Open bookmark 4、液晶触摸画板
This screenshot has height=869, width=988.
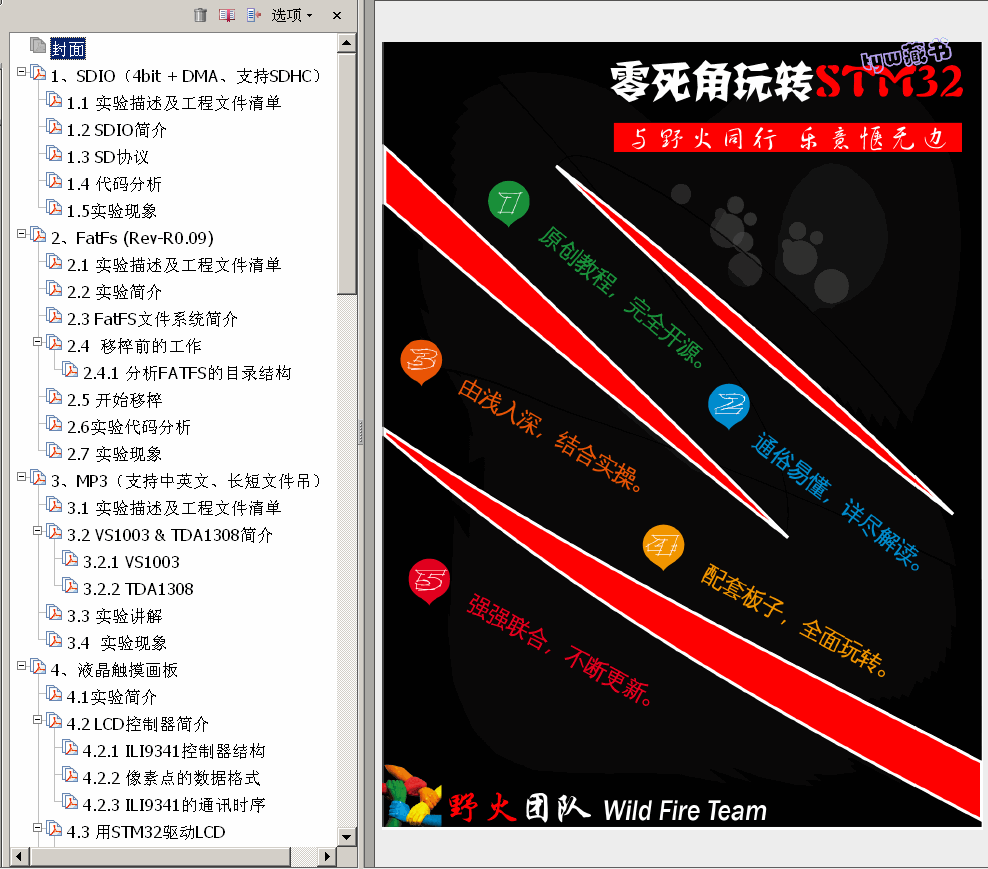point(115,670)
